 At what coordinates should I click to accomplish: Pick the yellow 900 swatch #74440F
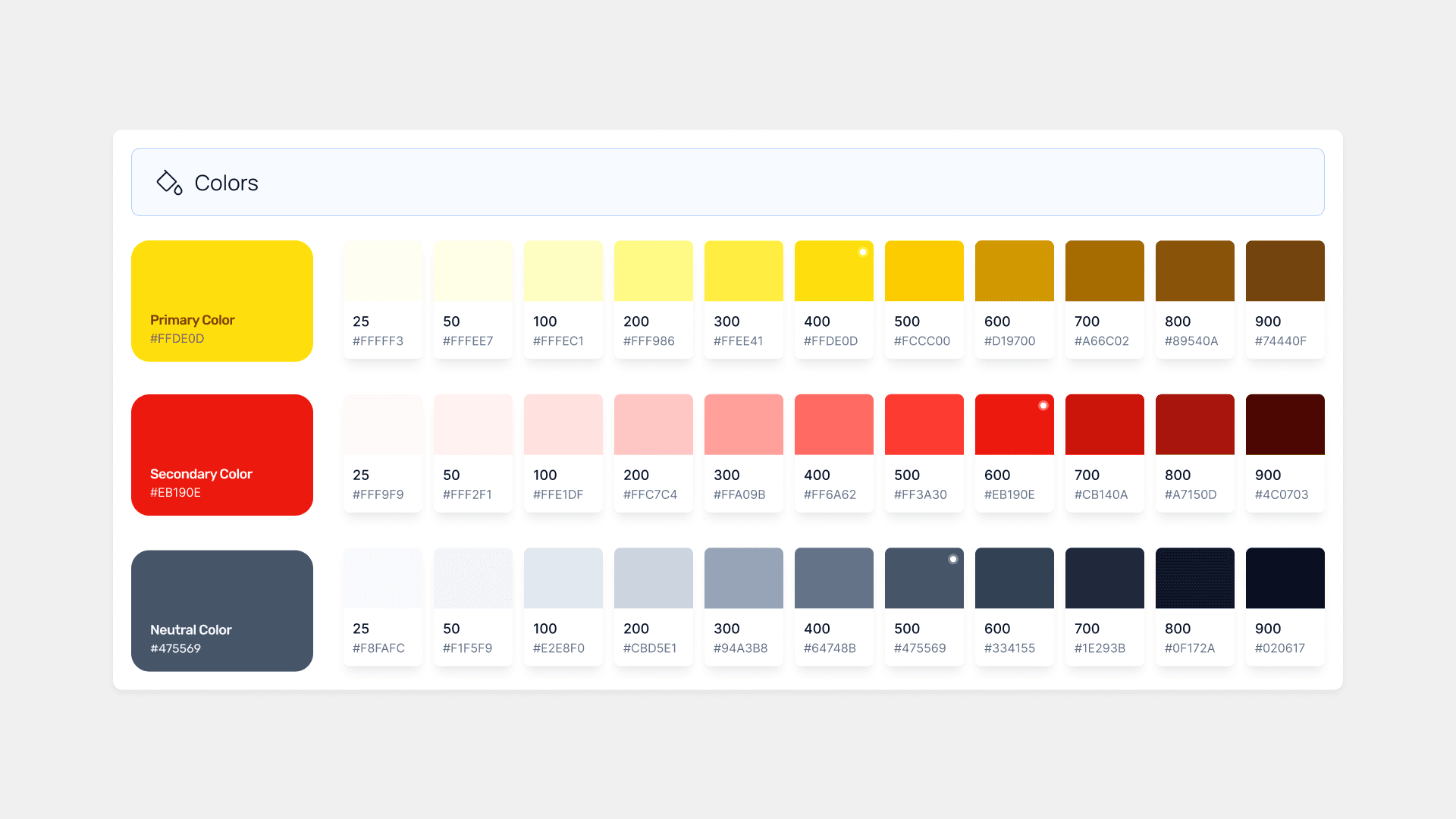(x=1285, y=271)
